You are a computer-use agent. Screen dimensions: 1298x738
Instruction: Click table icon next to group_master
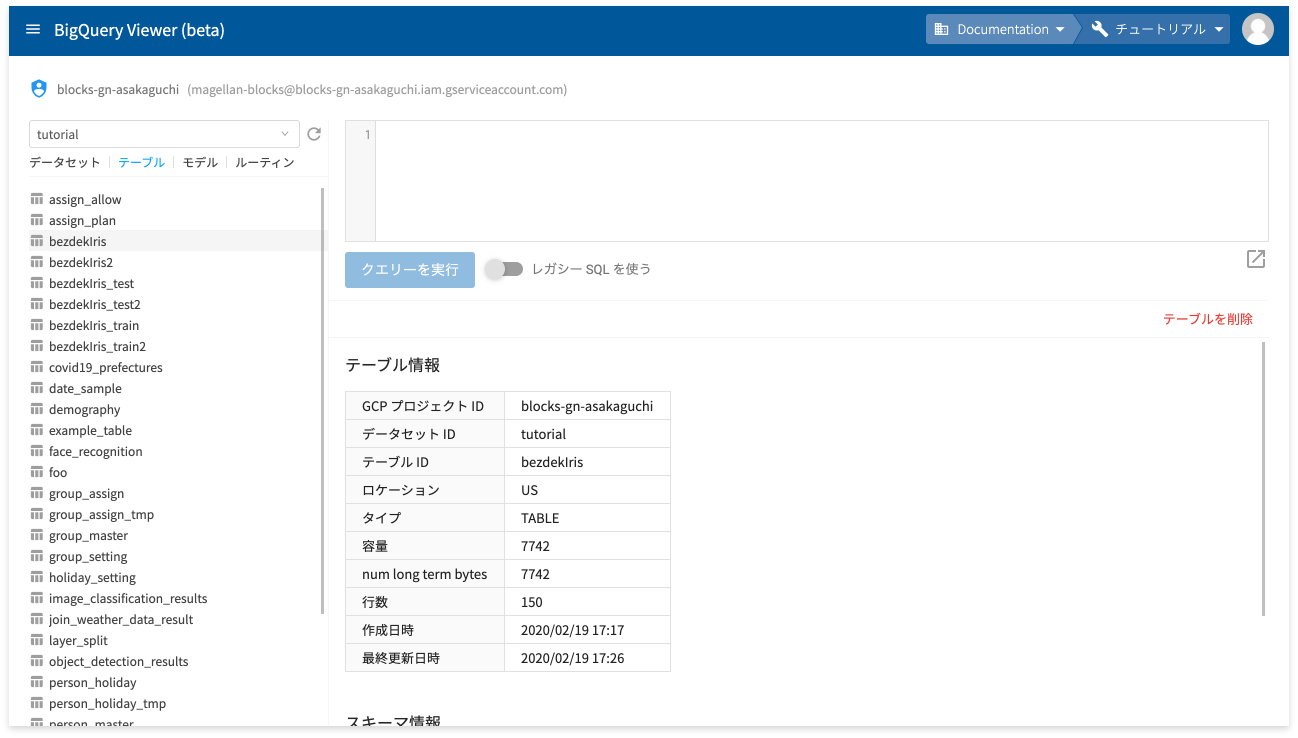point(37,535)
